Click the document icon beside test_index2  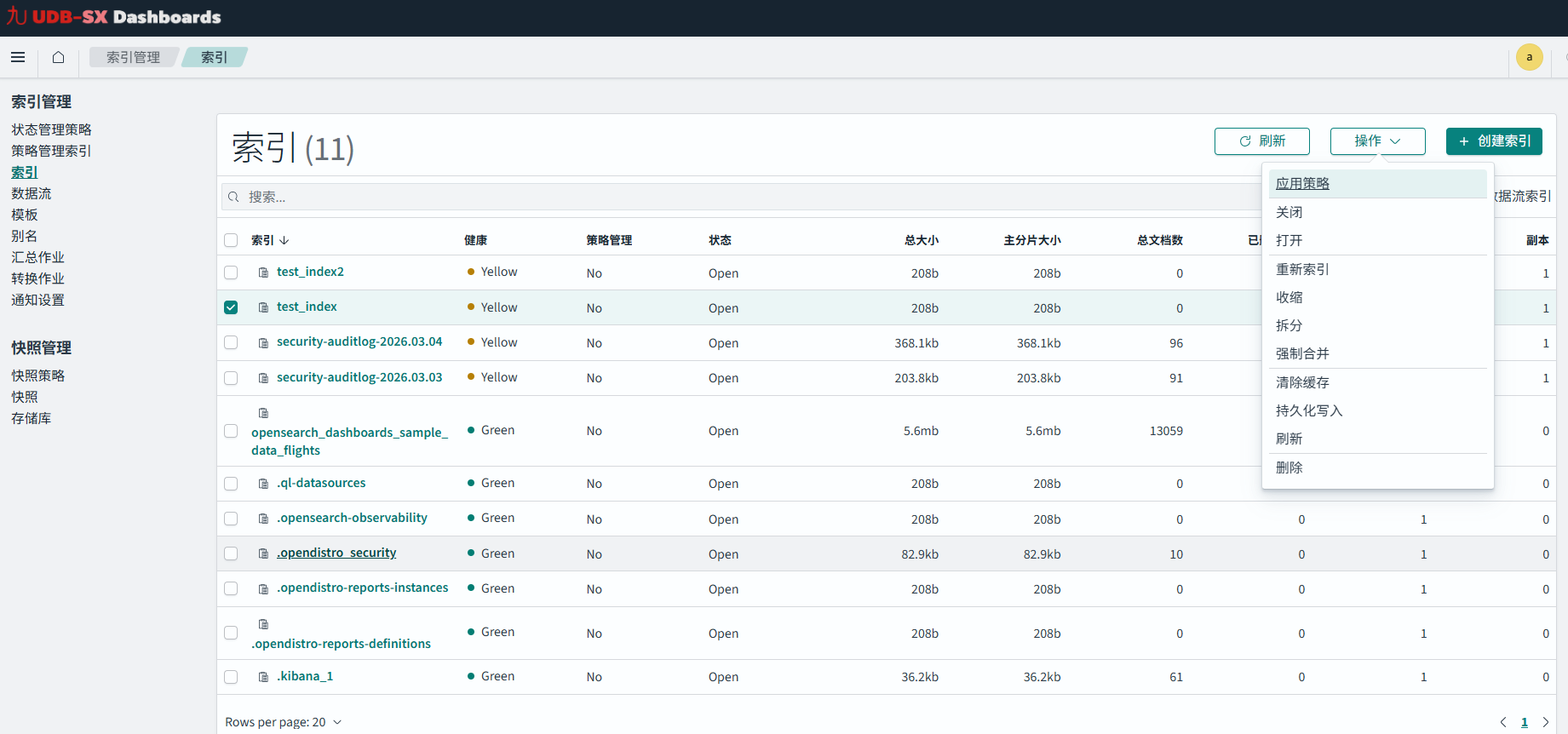pyautogui.click(x=264, y=272)
